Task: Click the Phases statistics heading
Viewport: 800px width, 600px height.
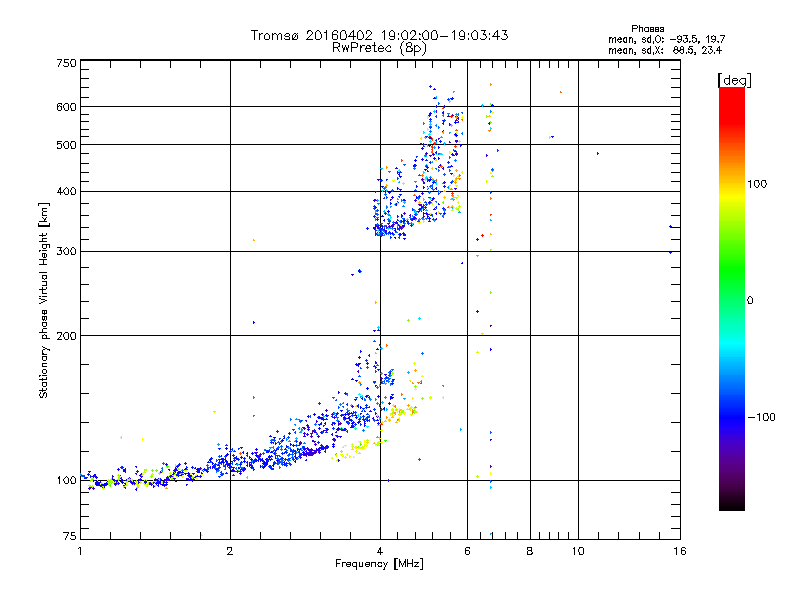Action: point(647,29)
